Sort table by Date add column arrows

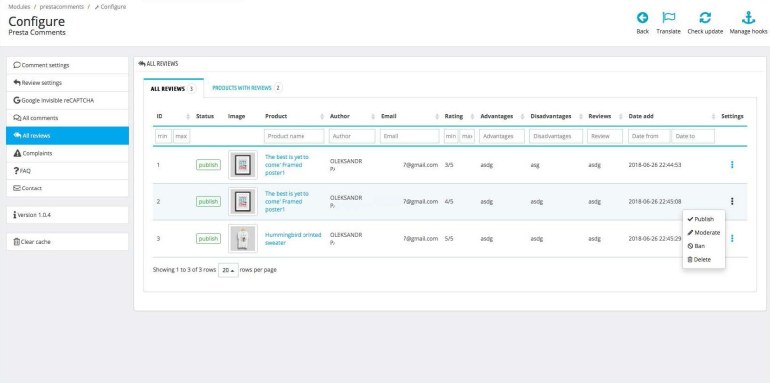click(x=714, y=116)
